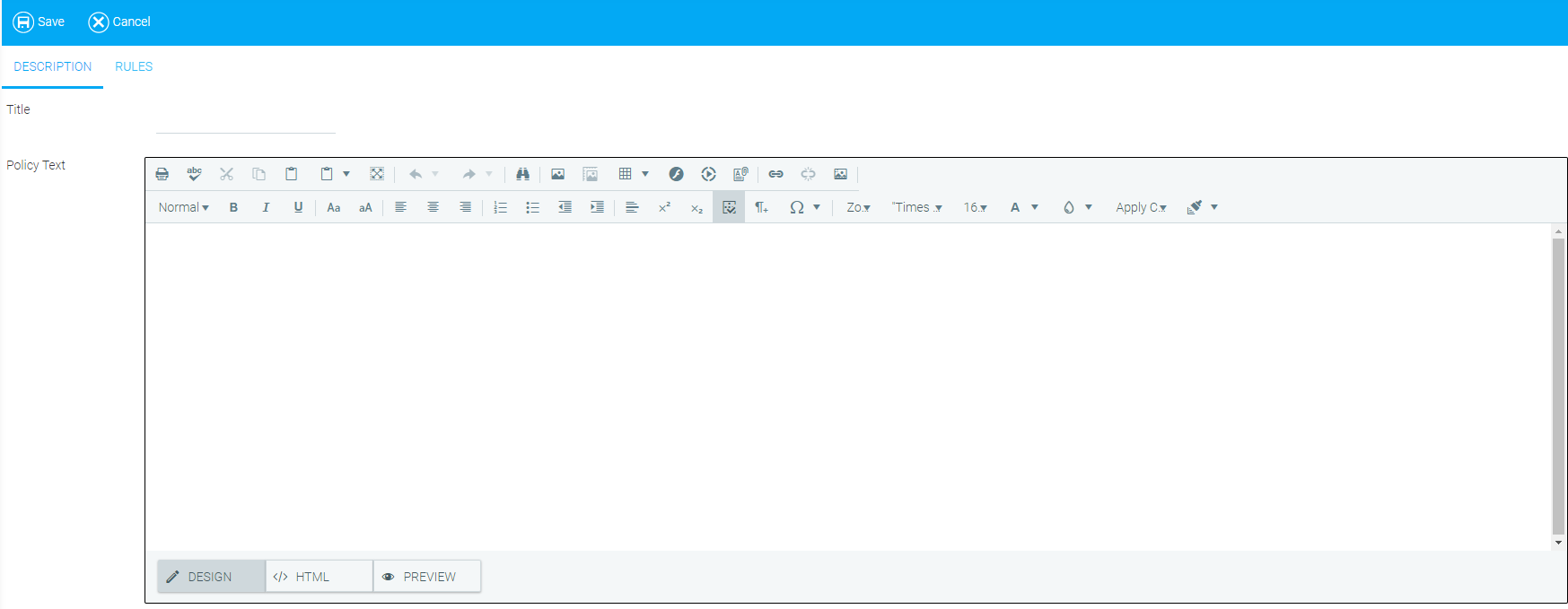
Task: Click the insert hyperlink icon
Action: 775,174
